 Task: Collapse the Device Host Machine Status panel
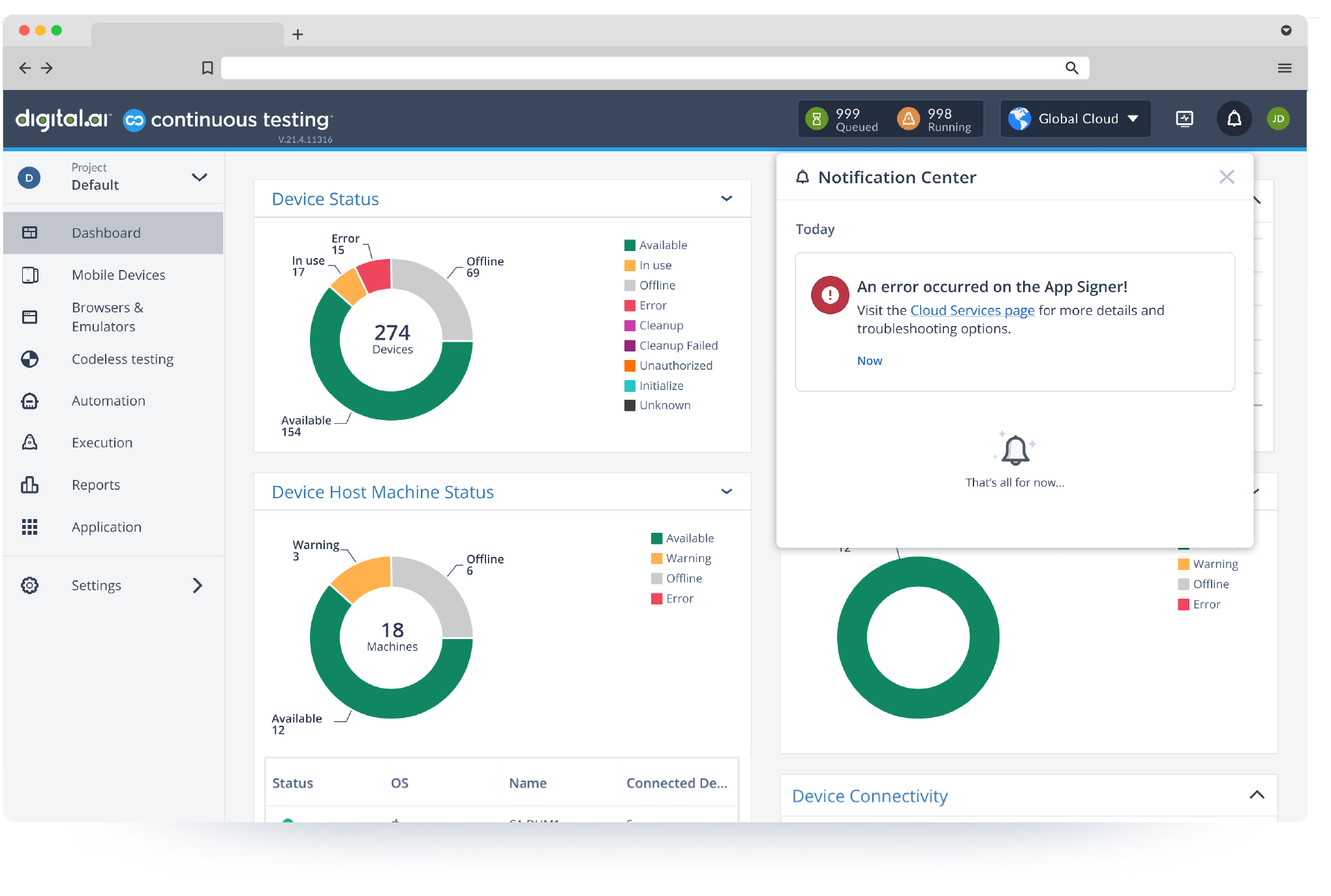click(726, 492)
